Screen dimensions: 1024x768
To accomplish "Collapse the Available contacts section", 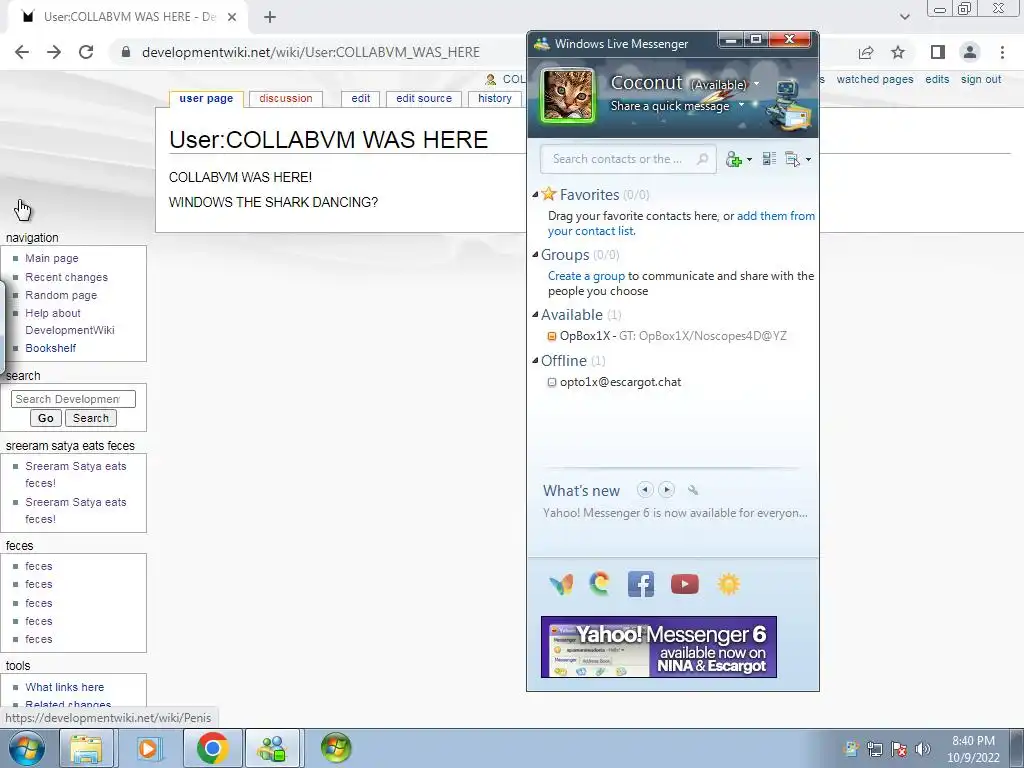I will click(x=536, y=315).
